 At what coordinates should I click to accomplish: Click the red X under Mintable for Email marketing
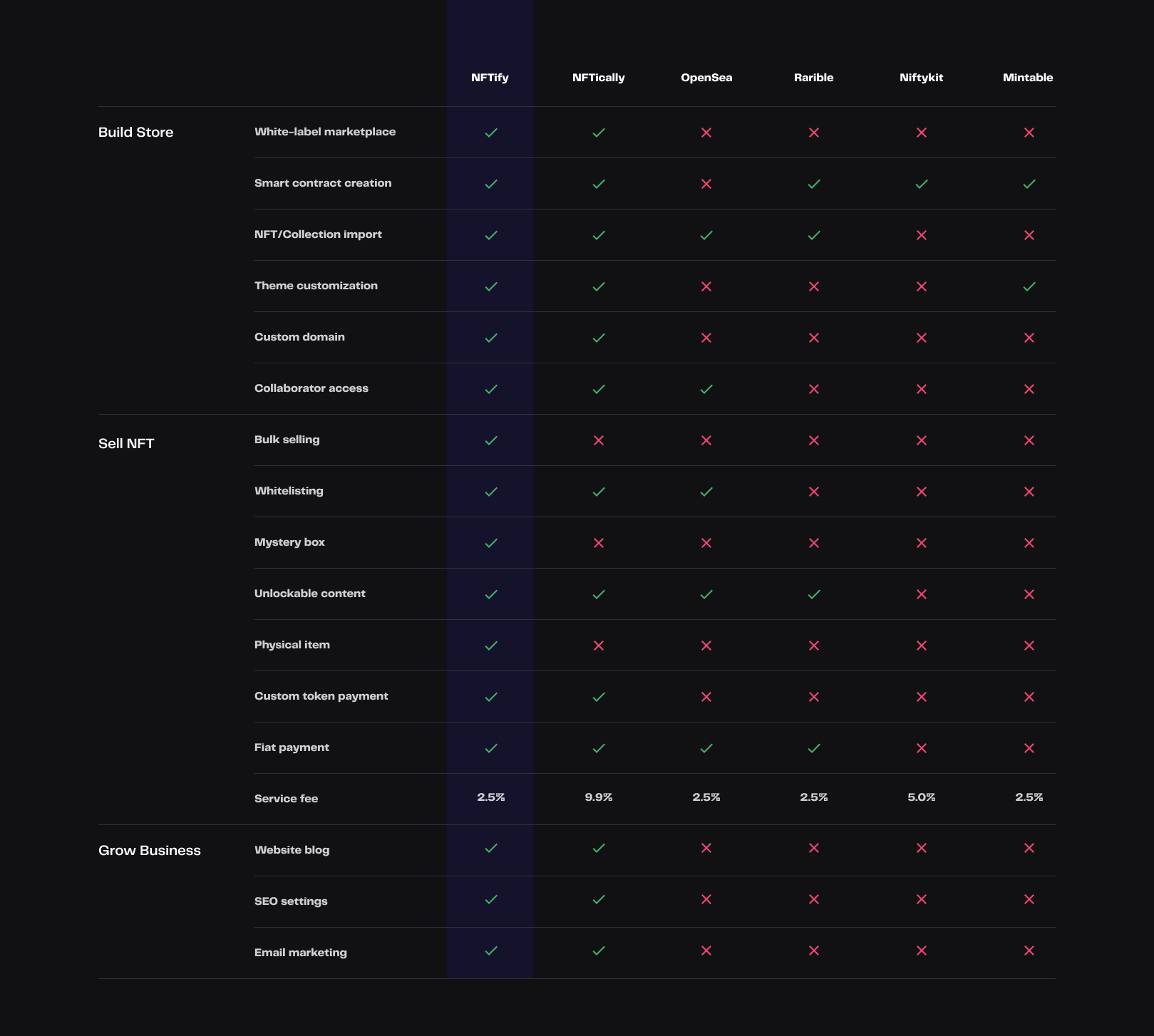tap(1027, 951)
